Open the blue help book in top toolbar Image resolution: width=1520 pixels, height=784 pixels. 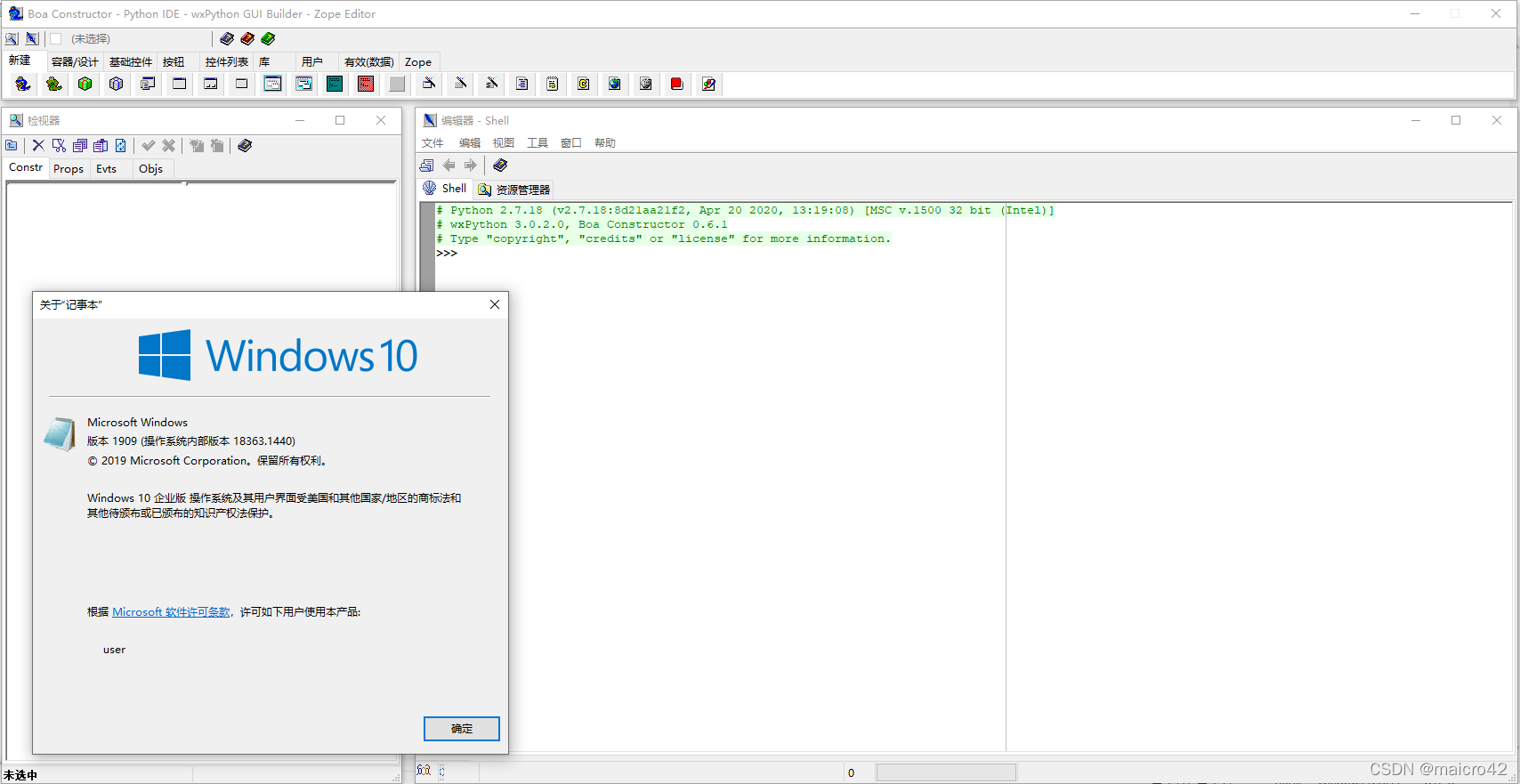[x=227, y=38]
